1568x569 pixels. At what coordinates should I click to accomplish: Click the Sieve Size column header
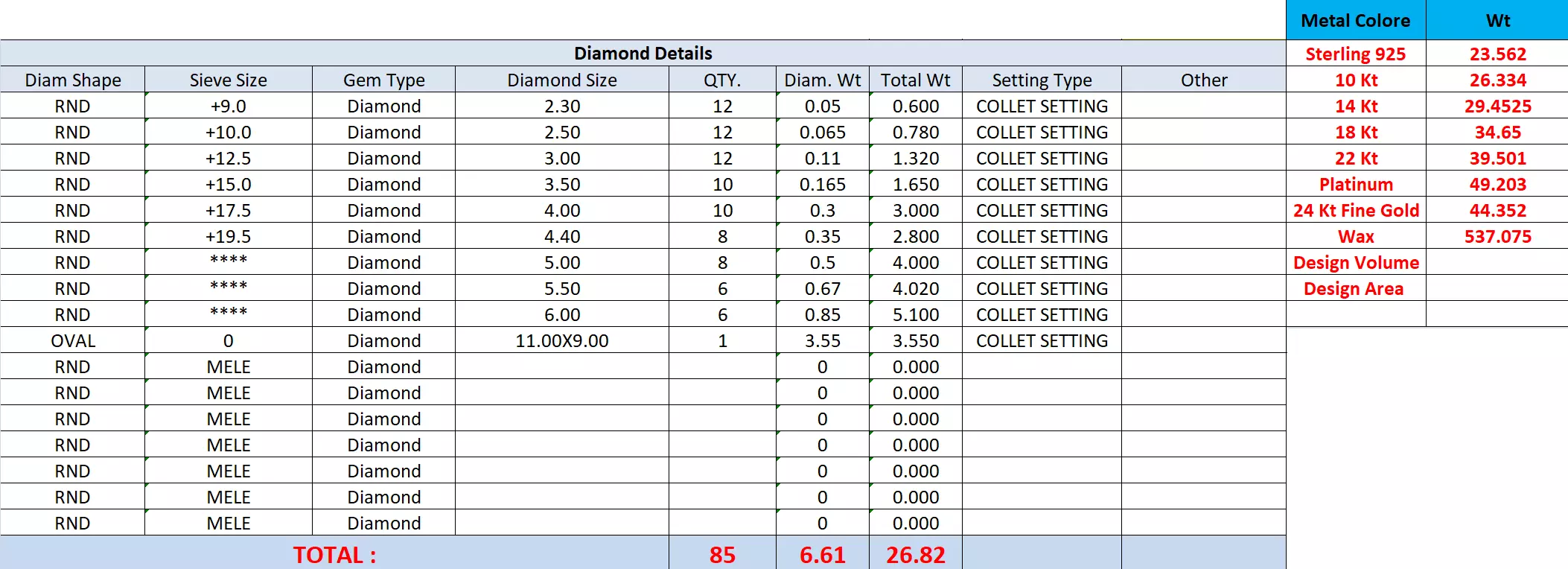[x=229, y=80]
